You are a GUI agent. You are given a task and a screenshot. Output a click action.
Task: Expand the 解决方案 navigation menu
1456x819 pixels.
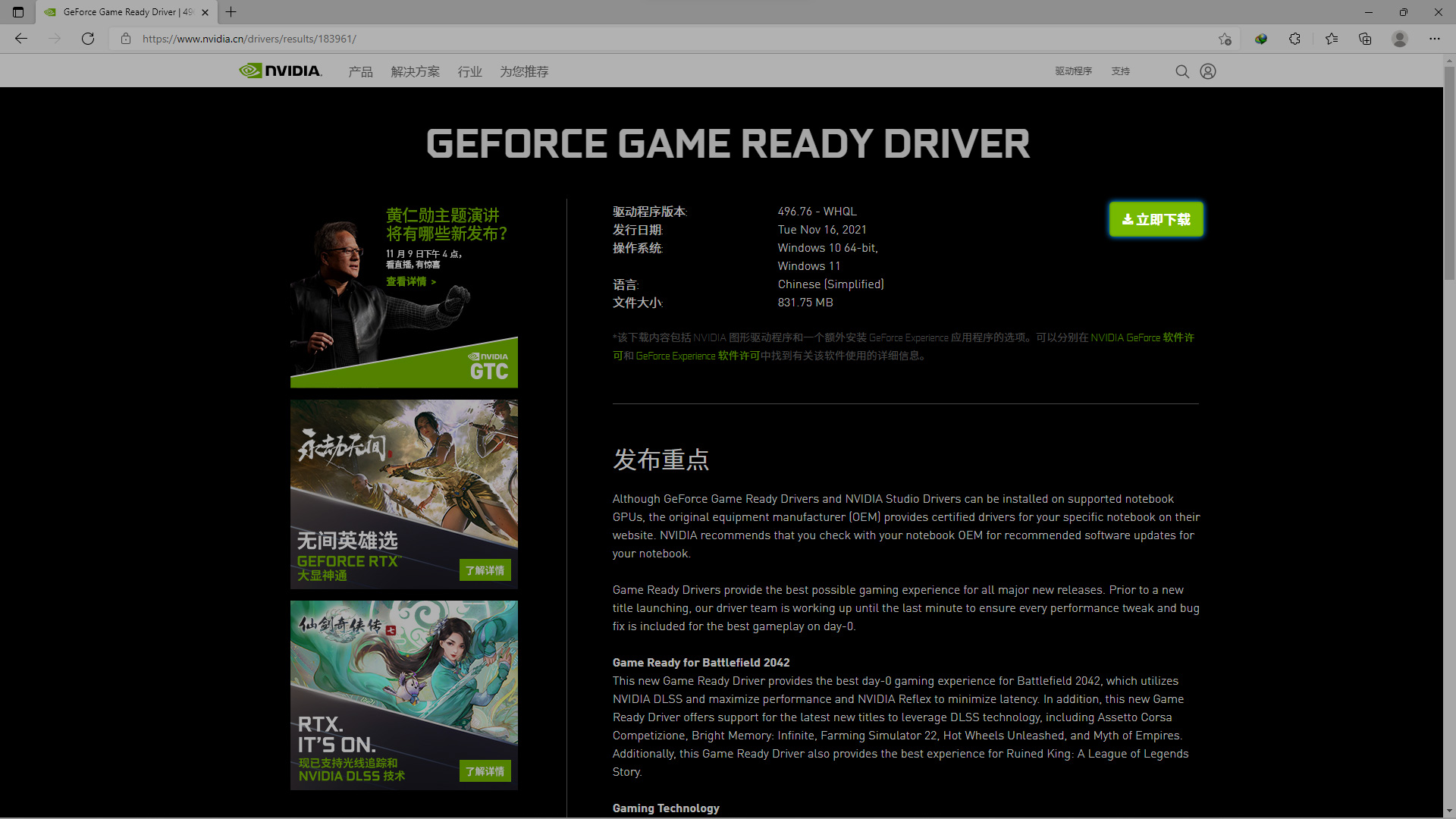tap(415, 71)
